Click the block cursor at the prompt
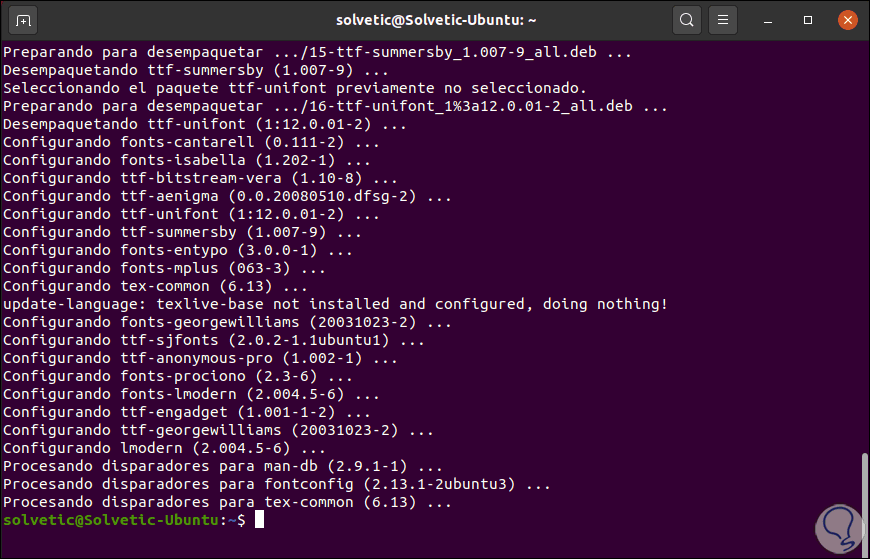Screen dimensions: 870x559 259,520
